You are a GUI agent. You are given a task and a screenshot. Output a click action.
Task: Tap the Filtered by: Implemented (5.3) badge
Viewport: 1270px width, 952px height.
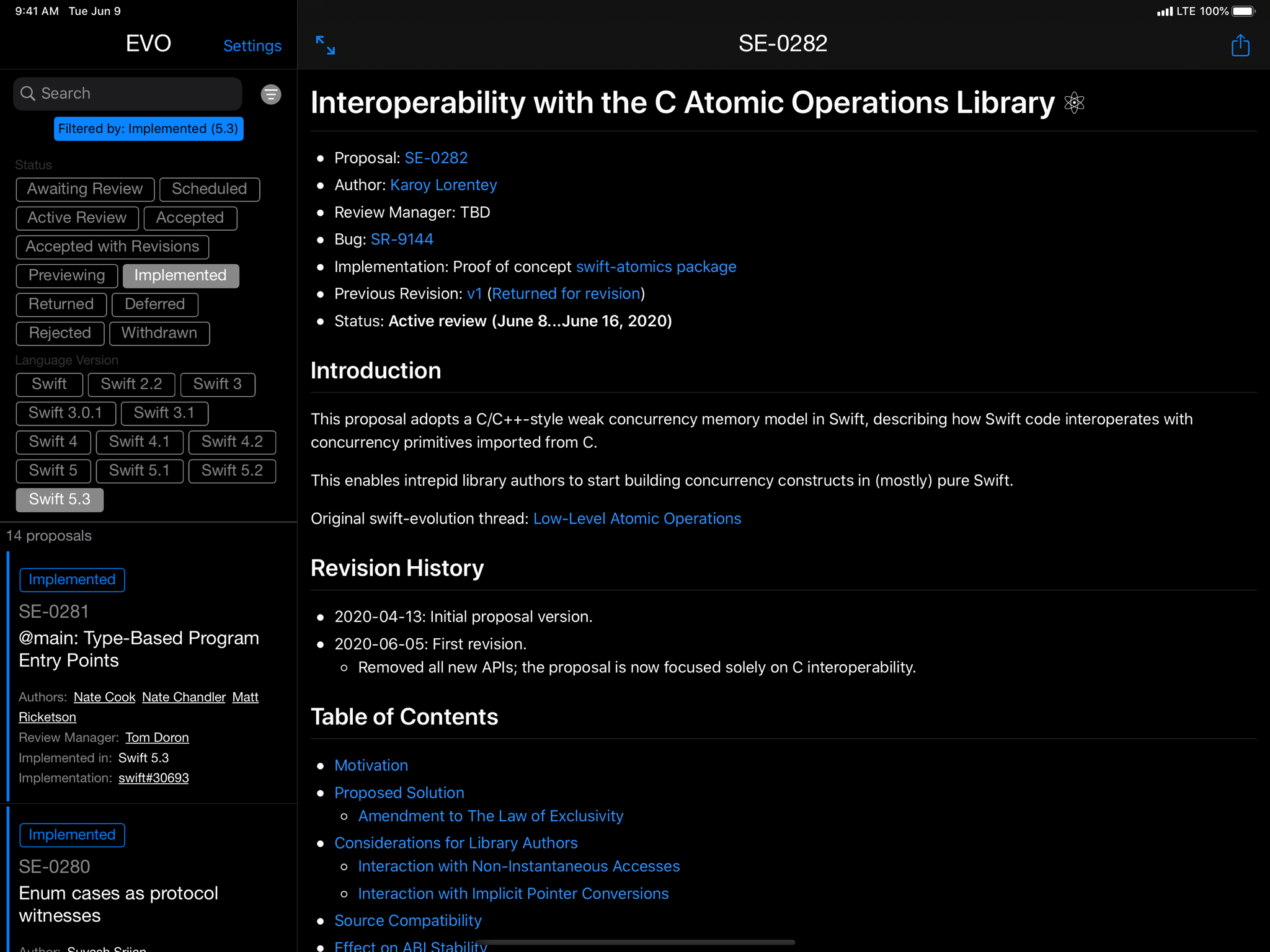pyautogui.click(x=149, y=129)
